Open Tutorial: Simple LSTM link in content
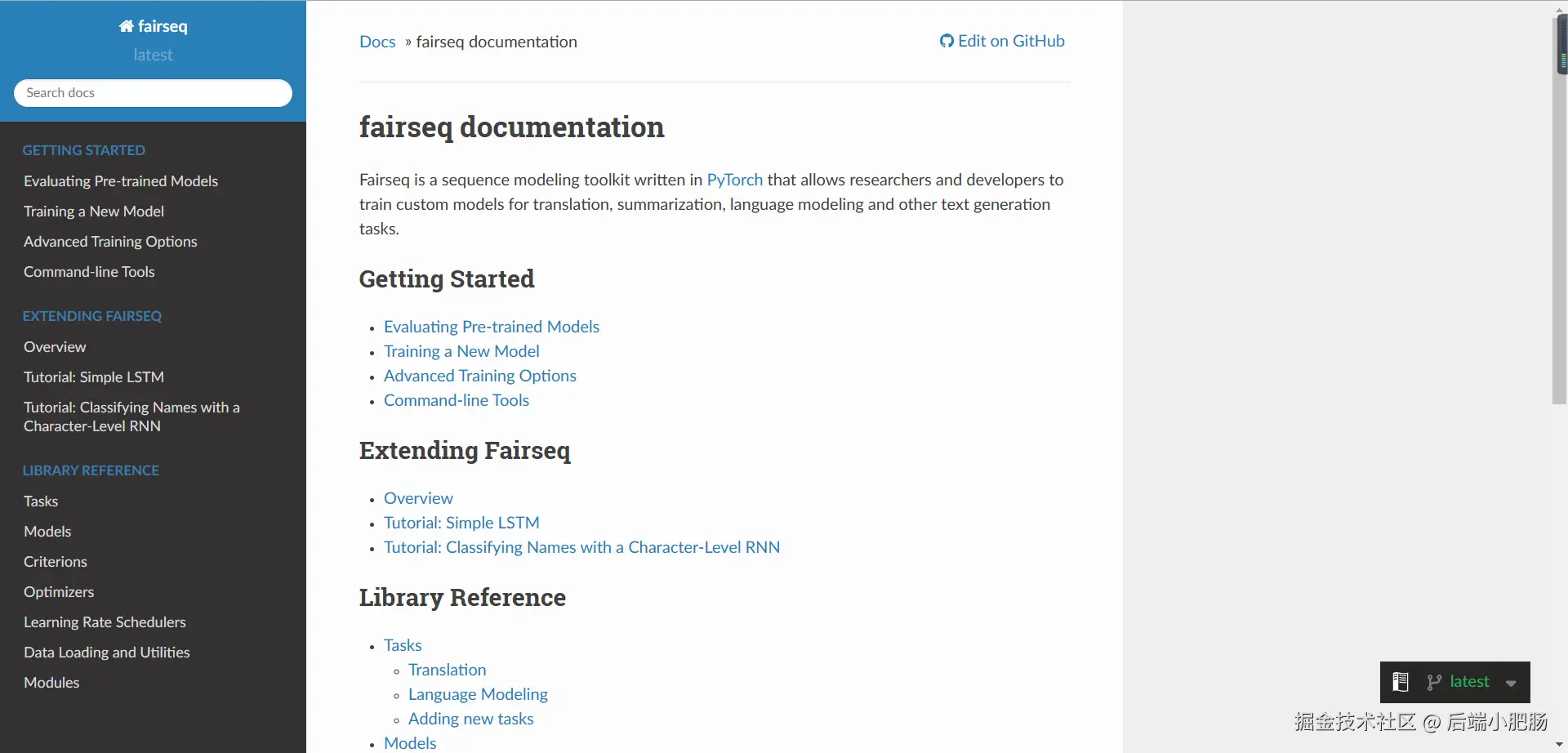 click(x=461, y=523)
